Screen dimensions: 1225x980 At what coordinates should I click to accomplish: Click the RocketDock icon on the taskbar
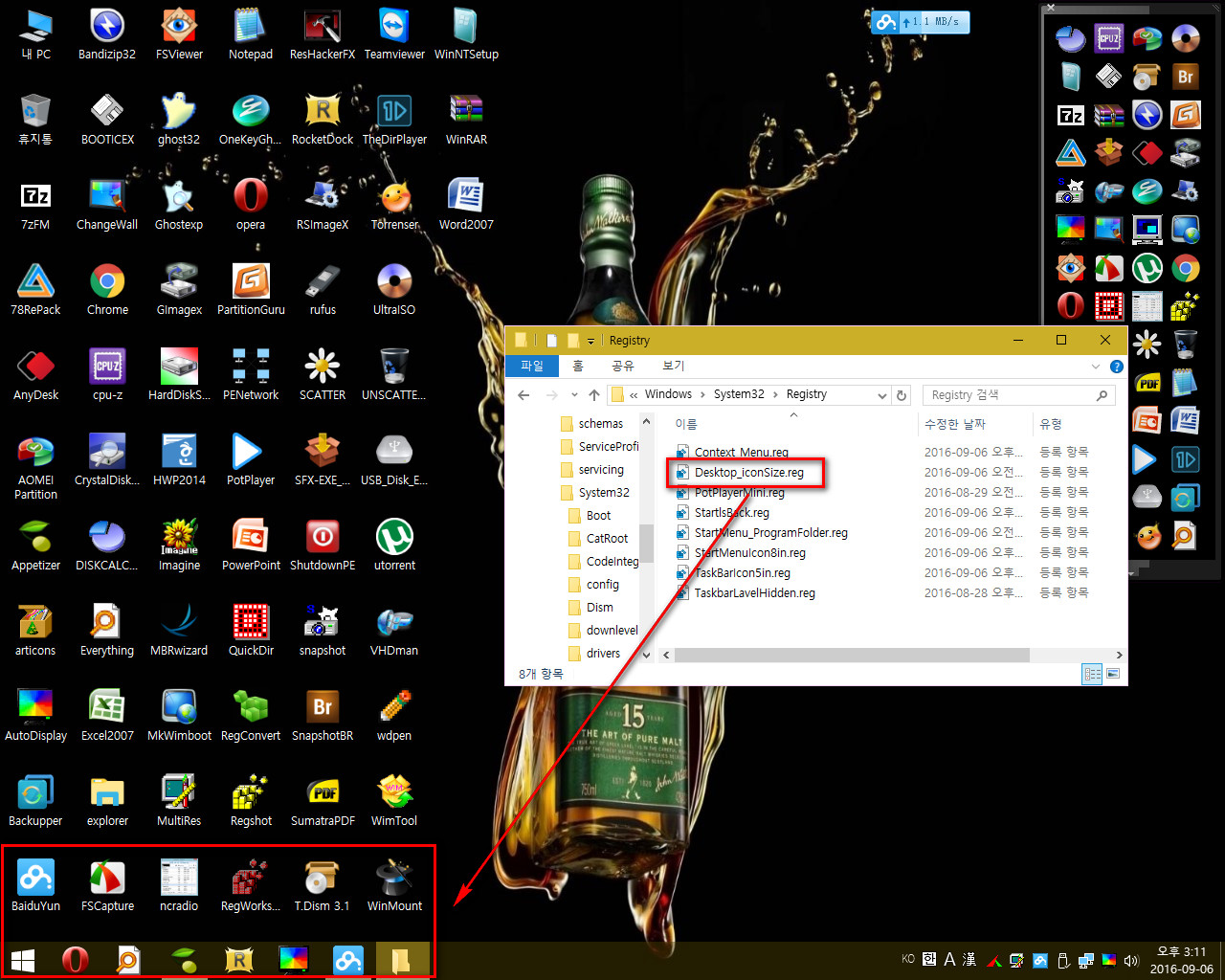pyautogui.click(x=238, y=960)
